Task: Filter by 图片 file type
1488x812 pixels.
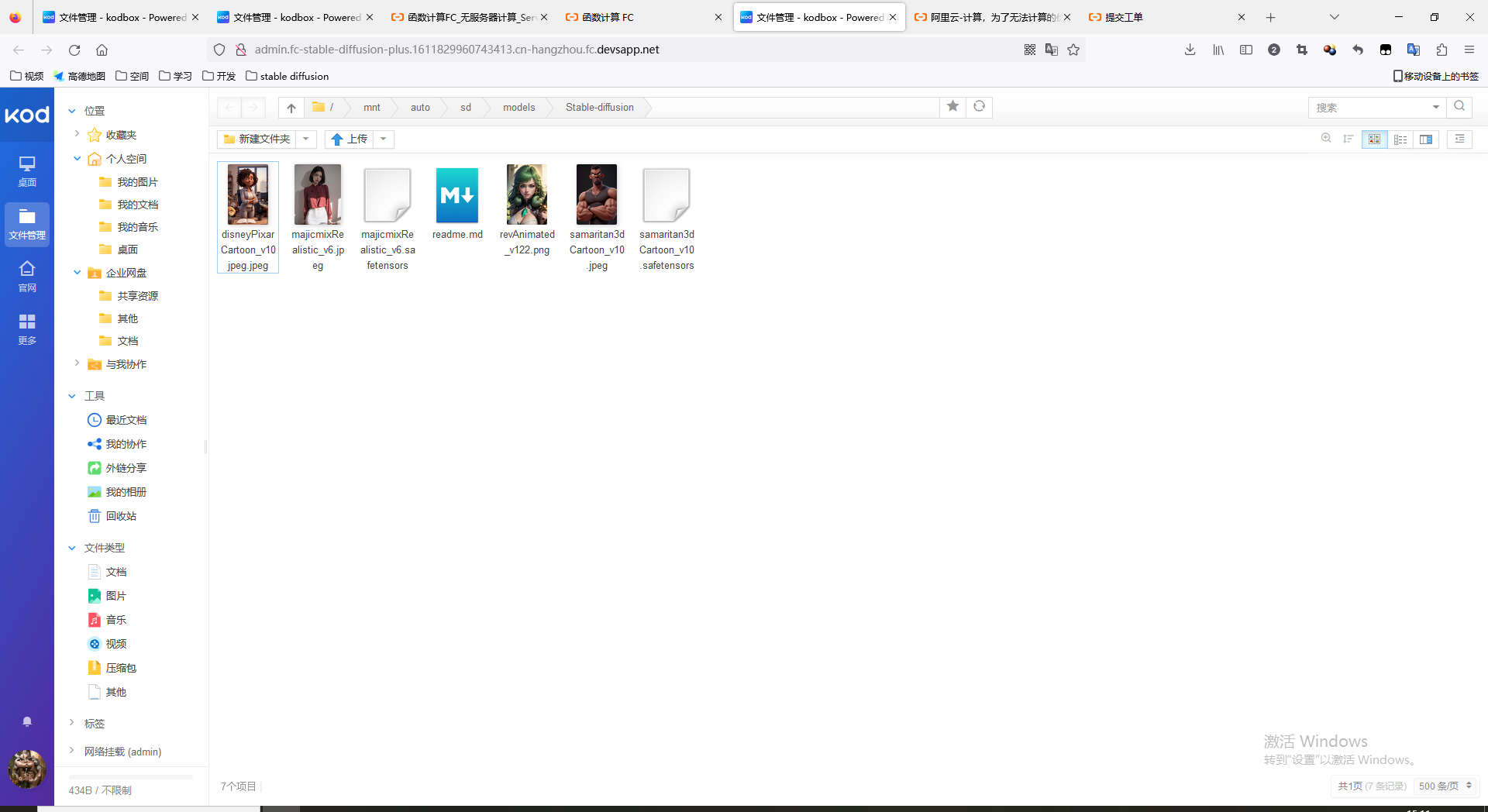Action: point(107,596)
